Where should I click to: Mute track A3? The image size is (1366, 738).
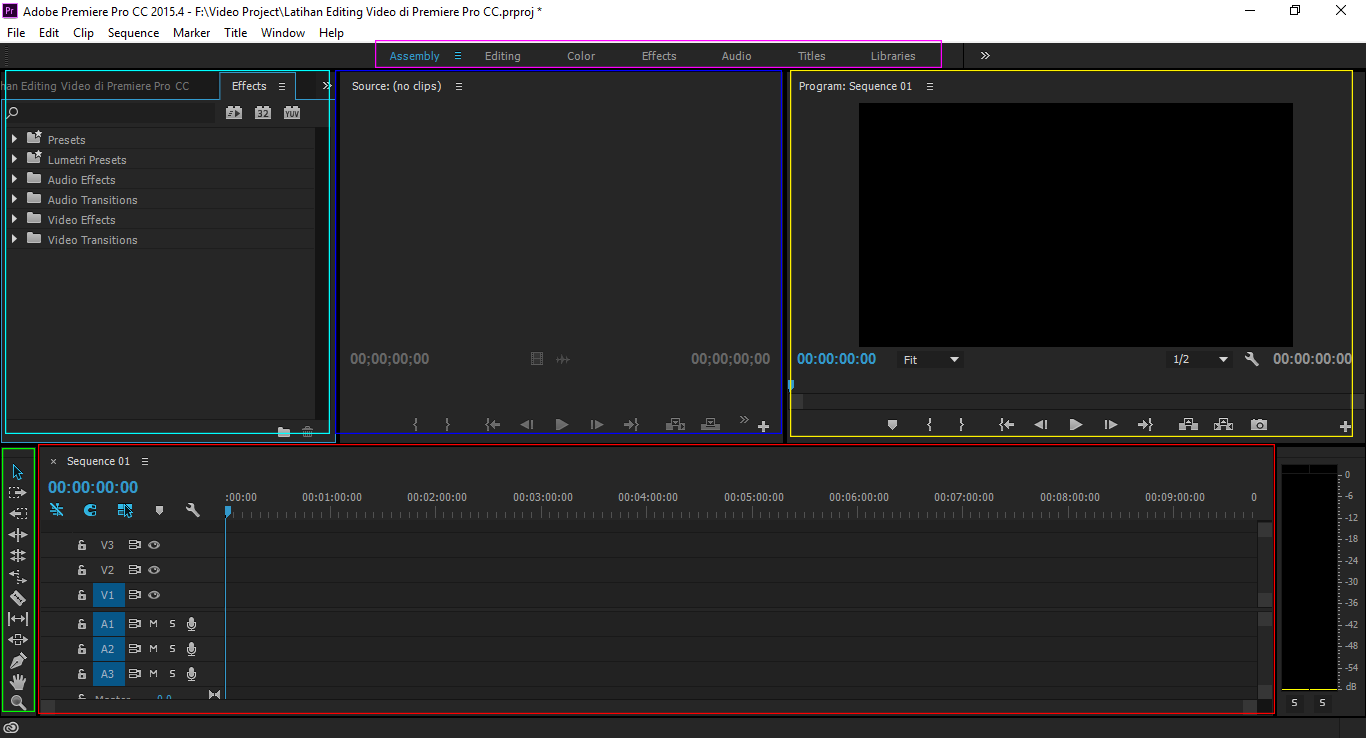pos(153,673)
